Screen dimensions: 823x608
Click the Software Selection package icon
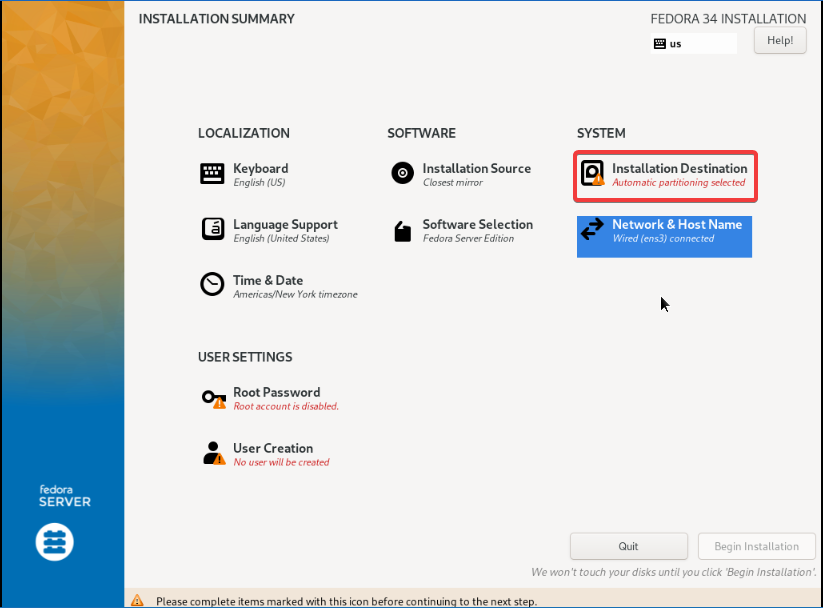[x=403, y=231]
